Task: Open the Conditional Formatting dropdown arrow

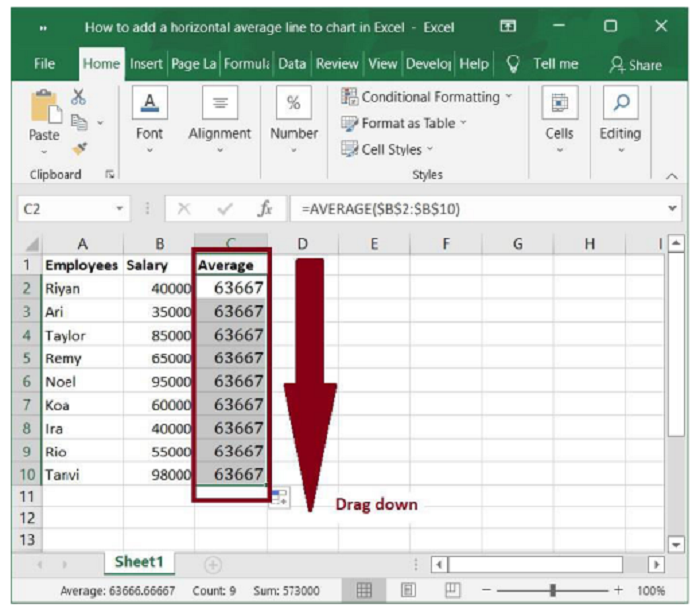Action: [508, 96]
